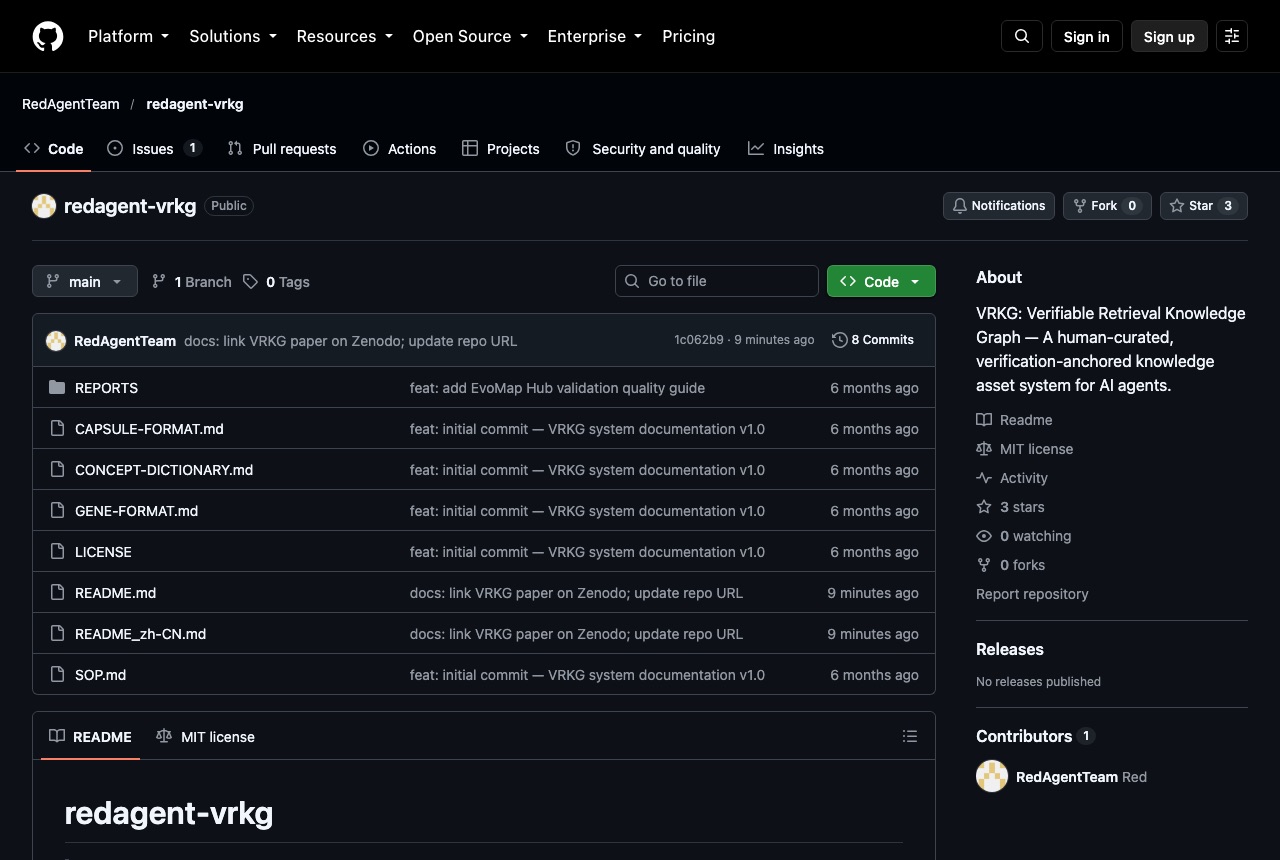This screenshot has width=1280, height=860.
Task: Open the green Code dropdown button
Action: pos(881,281)
